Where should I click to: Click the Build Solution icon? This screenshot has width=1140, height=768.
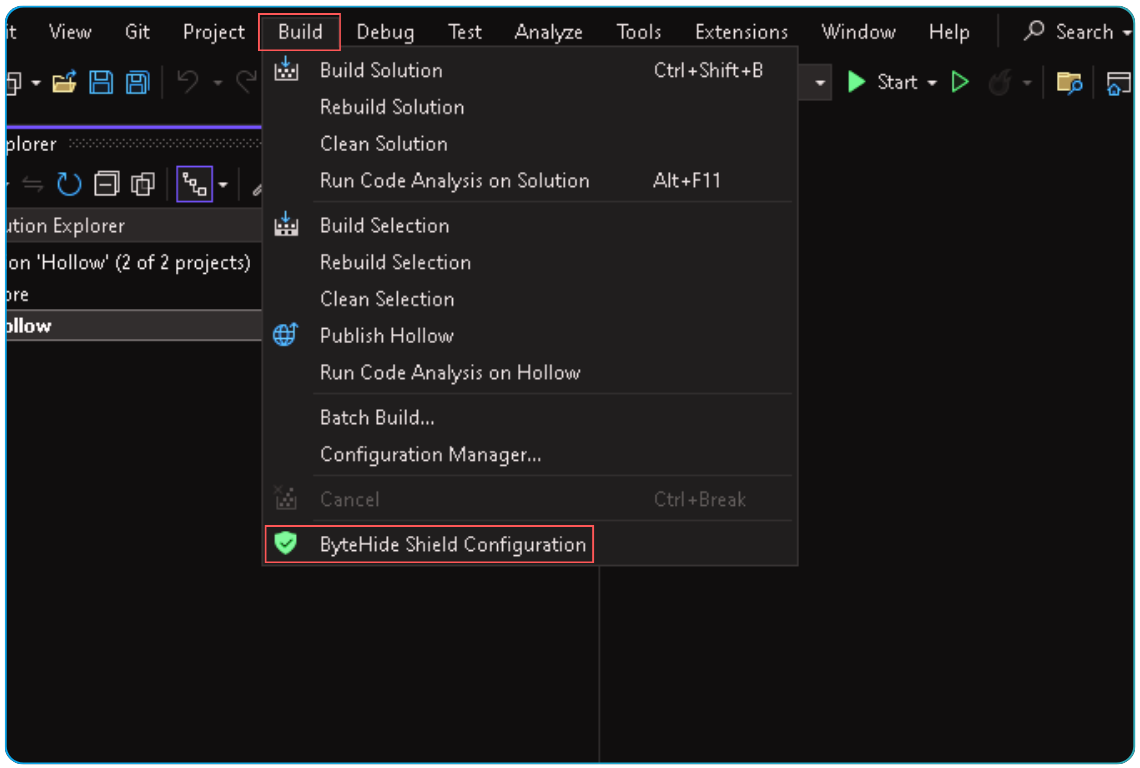tap(286, 70)
